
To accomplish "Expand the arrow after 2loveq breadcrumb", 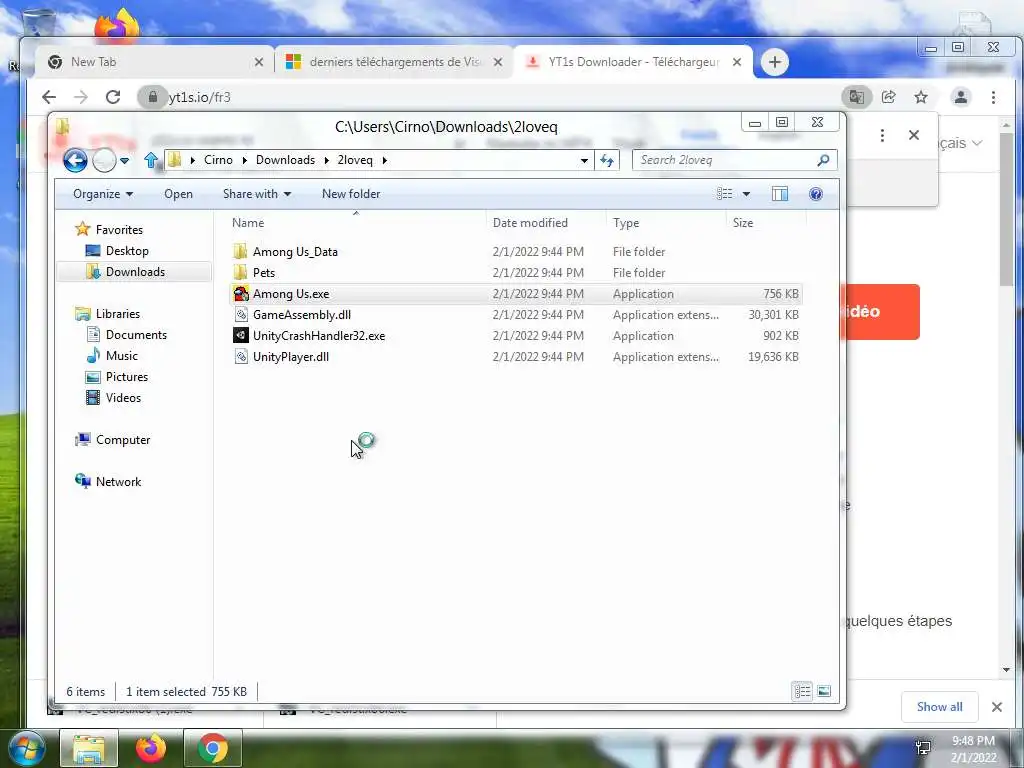I will (x=385, y=160).
